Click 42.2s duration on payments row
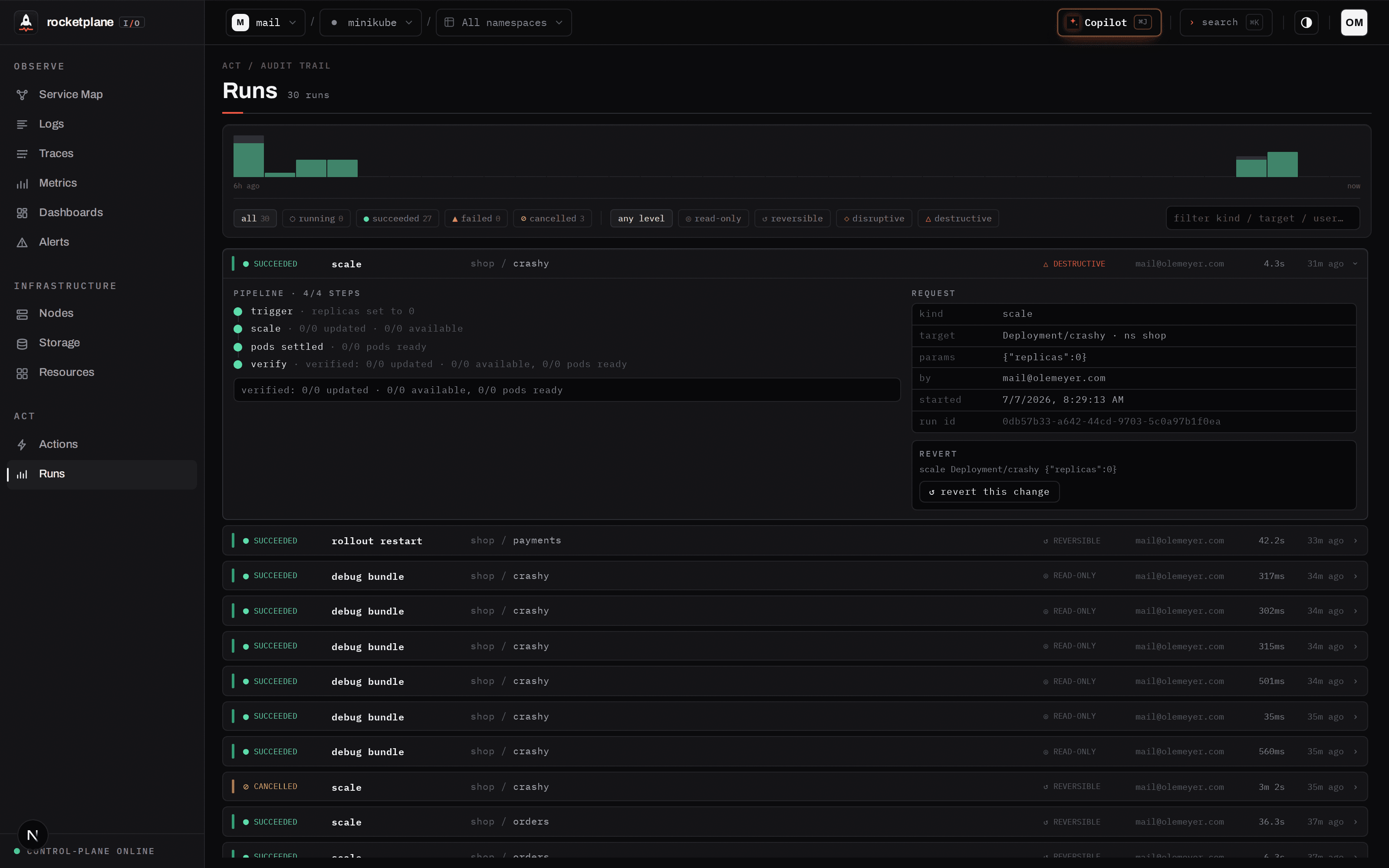 (1271, 541)
